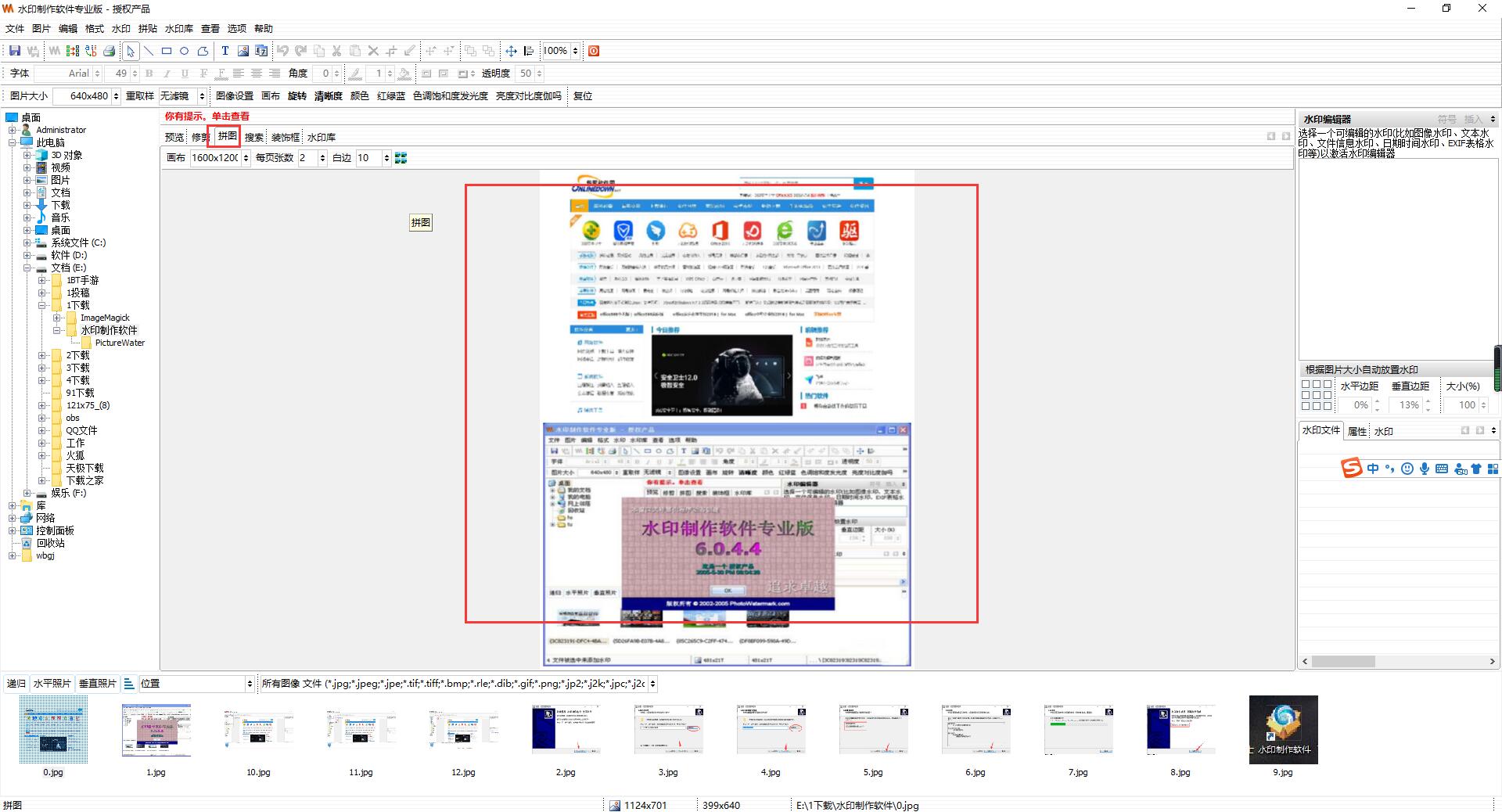Select the ellipse shape tool
Image resolution: width=1502 pixels, height=812 pixels.
(185, 51)
